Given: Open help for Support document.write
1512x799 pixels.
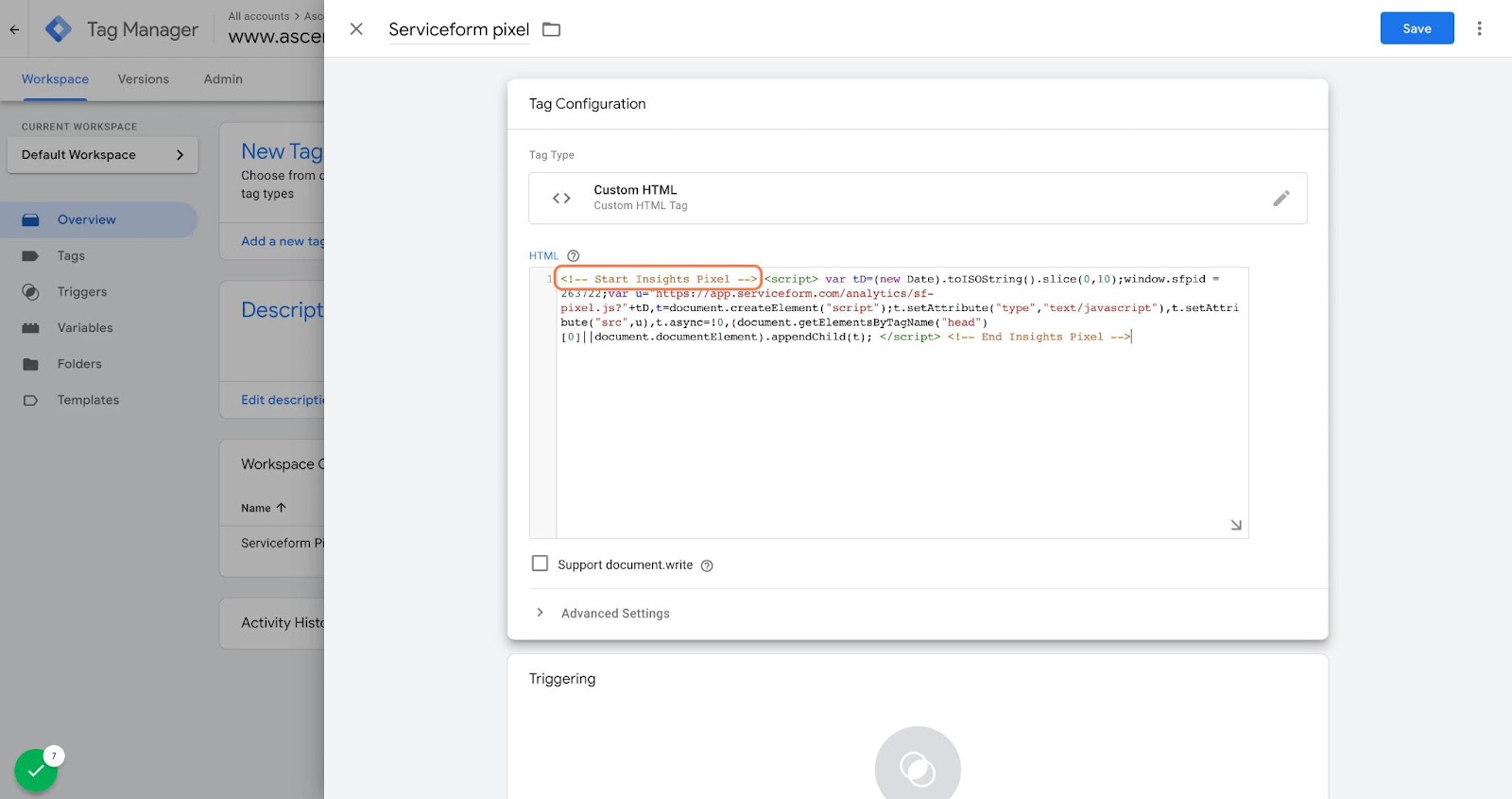Looking at the screenshot, I should click(x=707, y=565).
